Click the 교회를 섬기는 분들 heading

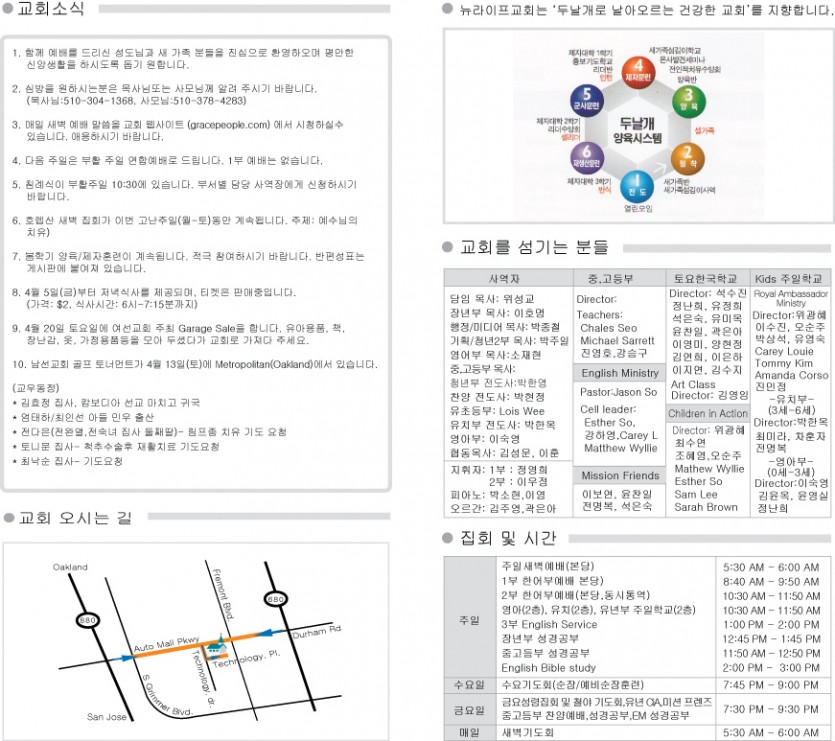pos(534,247)
